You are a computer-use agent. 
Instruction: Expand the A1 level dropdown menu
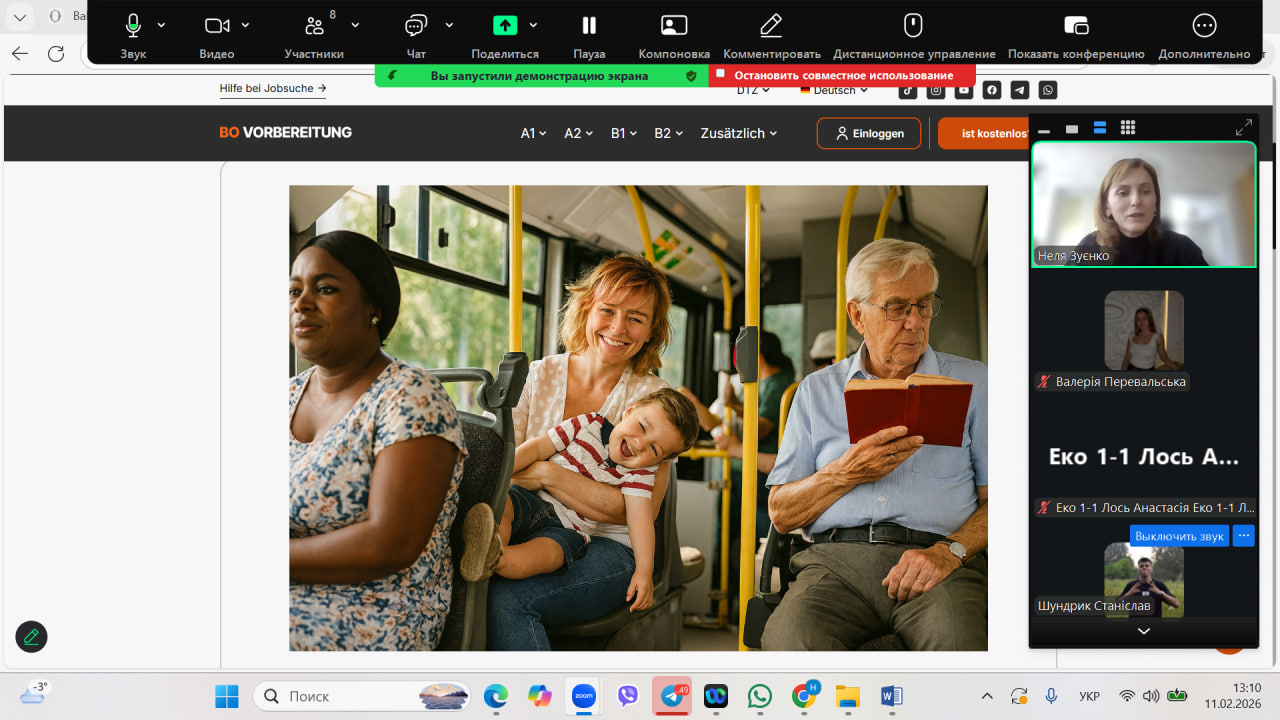point(533,133)
